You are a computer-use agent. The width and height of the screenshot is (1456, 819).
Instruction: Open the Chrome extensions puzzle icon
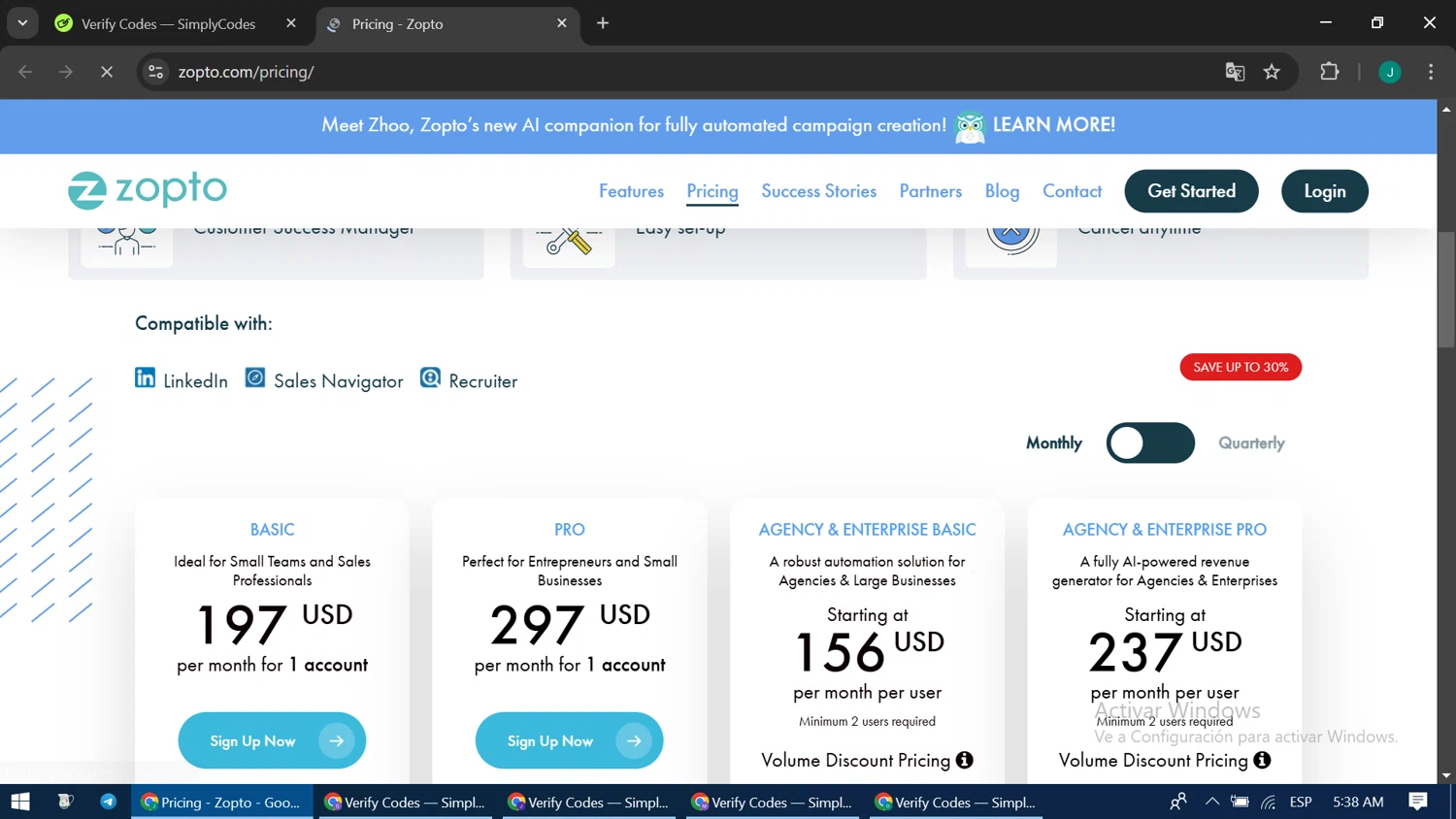coord(1330,72)
